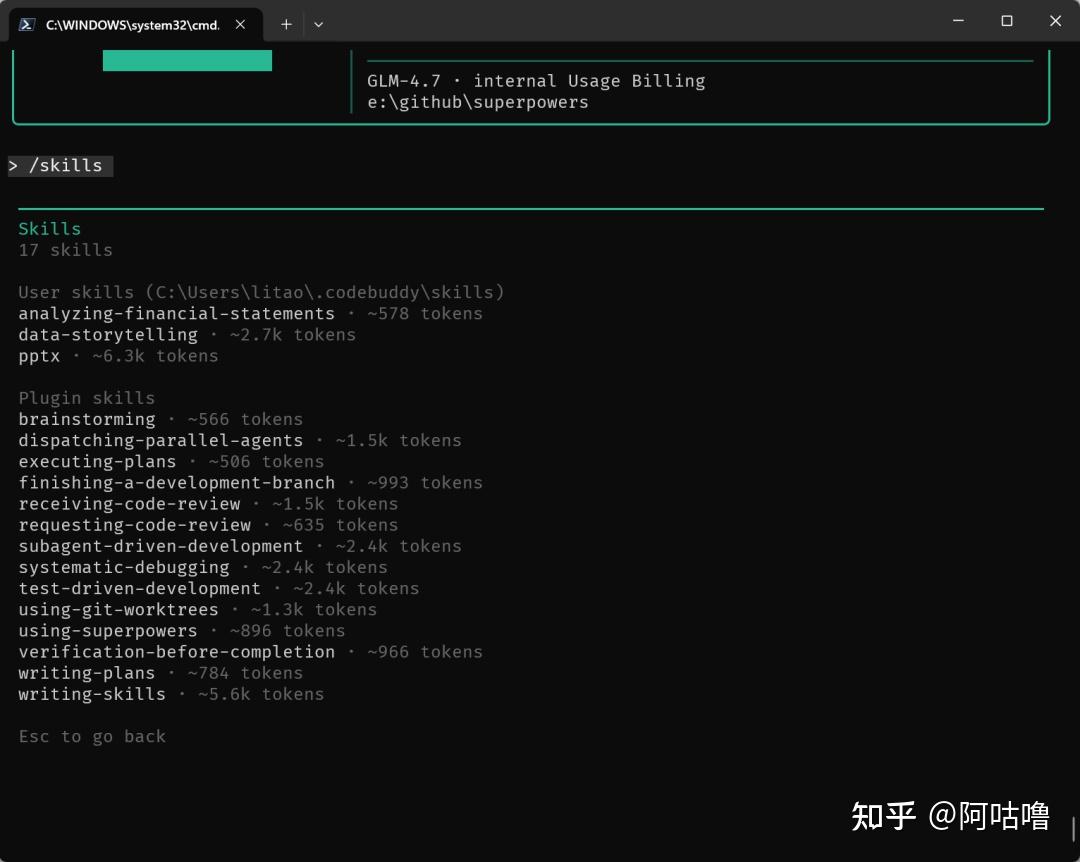This screenshot has width=1080, height=862.
Task: Minimize the terminal window
Action: (958, 21)
